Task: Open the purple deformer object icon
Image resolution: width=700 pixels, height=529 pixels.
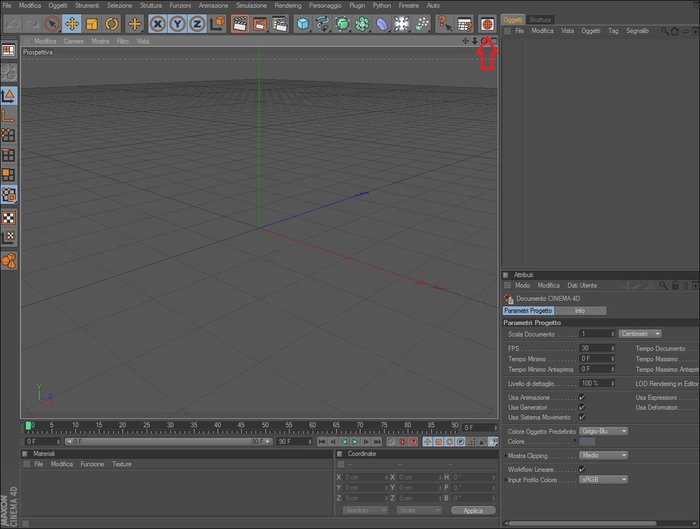Action: coord(382,24)
